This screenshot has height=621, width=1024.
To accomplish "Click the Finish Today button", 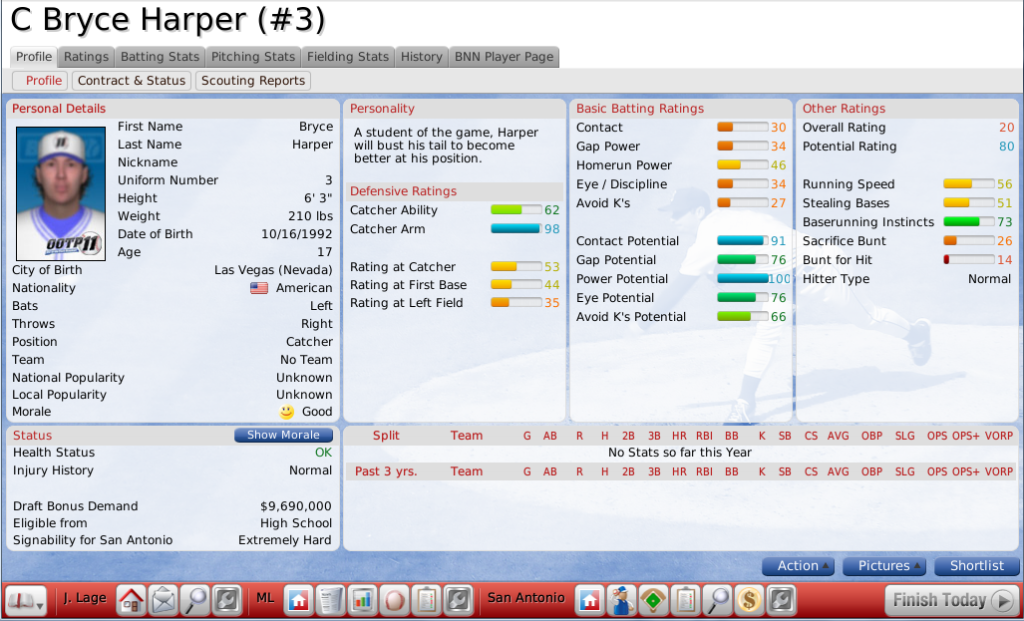I will click(x=951, y=600).
